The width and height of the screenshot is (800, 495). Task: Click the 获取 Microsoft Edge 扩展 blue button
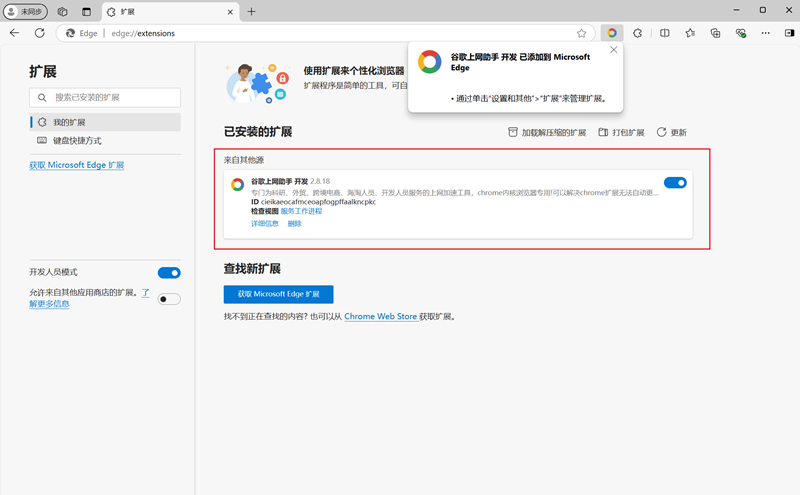[x=278, y=294]
